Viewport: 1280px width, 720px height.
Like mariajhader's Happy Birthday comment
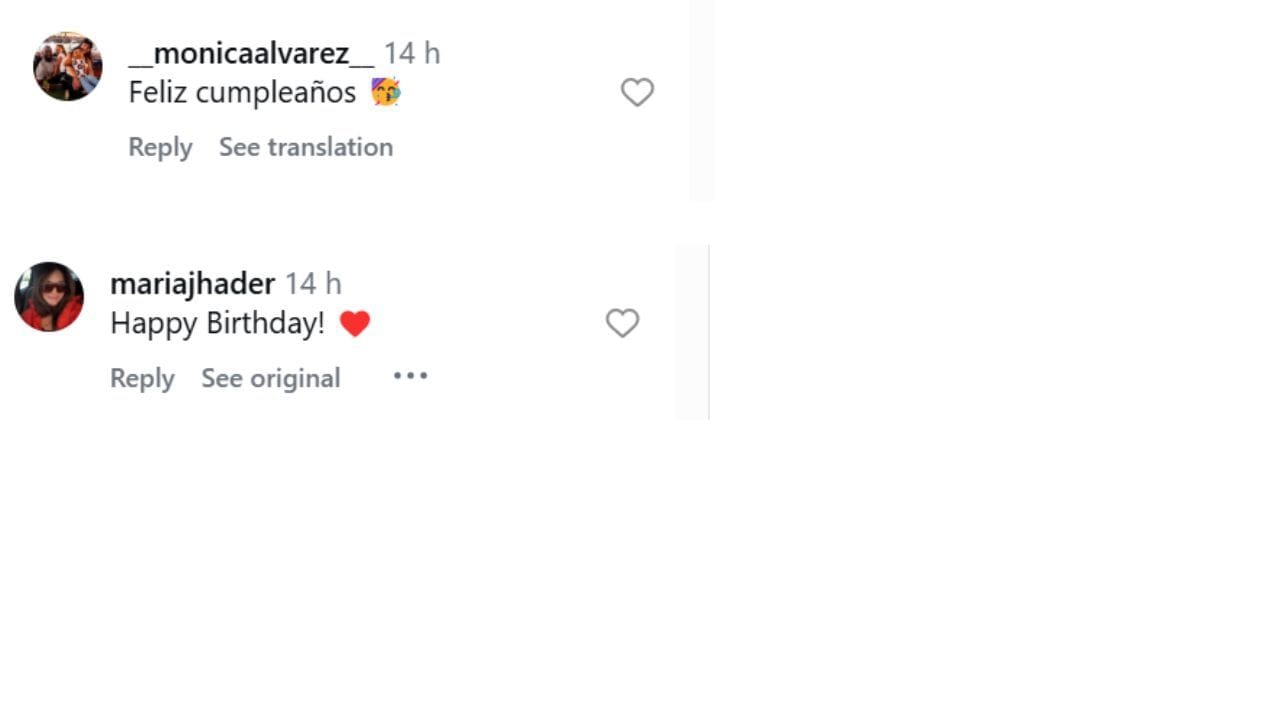(622, 323)
